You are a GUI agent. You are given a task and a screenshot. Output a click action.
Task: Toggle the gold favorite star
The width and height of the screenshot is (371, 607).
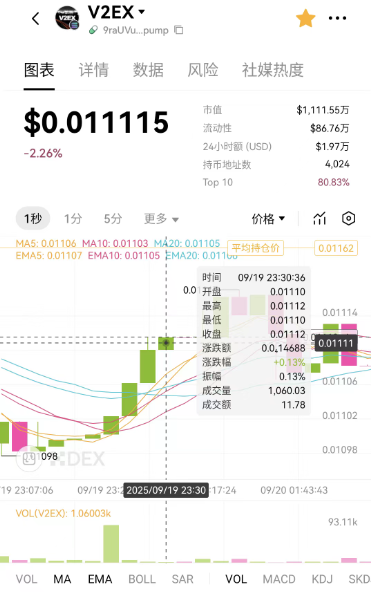pyautogui.click(x=306, y=18)
